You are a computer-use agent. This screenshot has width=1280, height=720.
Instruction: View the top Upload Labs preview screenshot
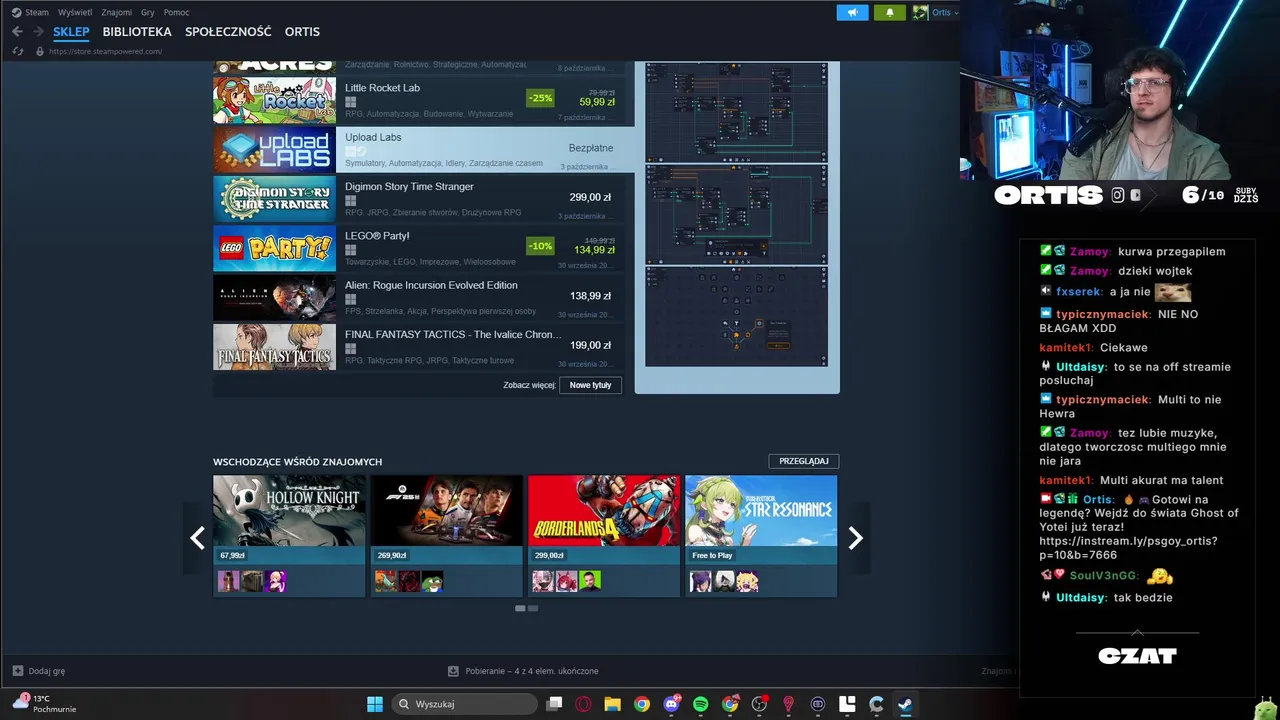(x=736, y=112)
